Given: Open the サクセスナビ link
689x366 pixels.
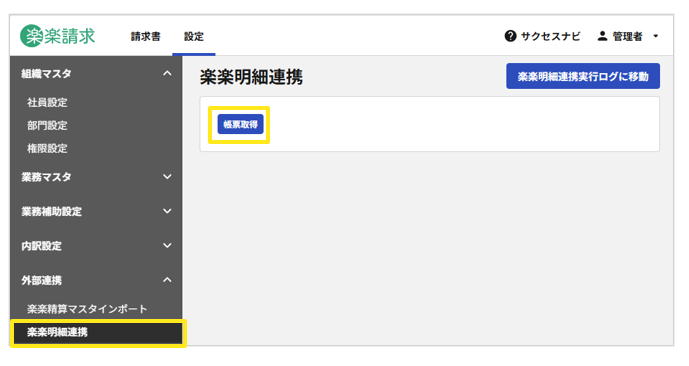Looking at the screenshot, I should [x=550, y=36].
